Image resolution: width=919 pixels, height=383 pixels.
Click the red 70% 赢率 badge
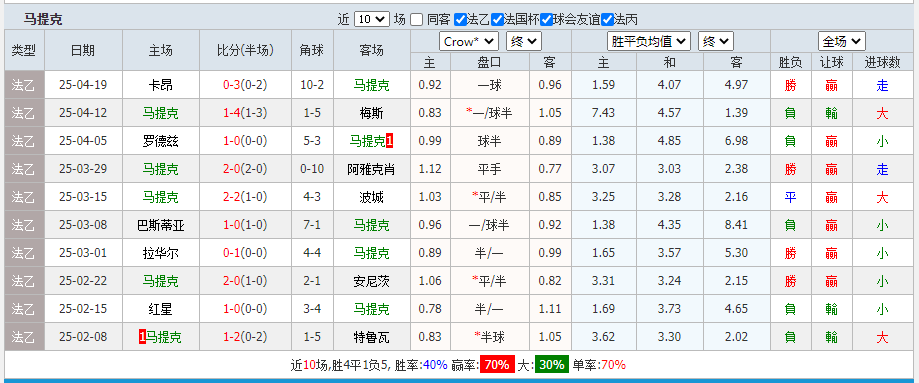[x=497, y=365]
